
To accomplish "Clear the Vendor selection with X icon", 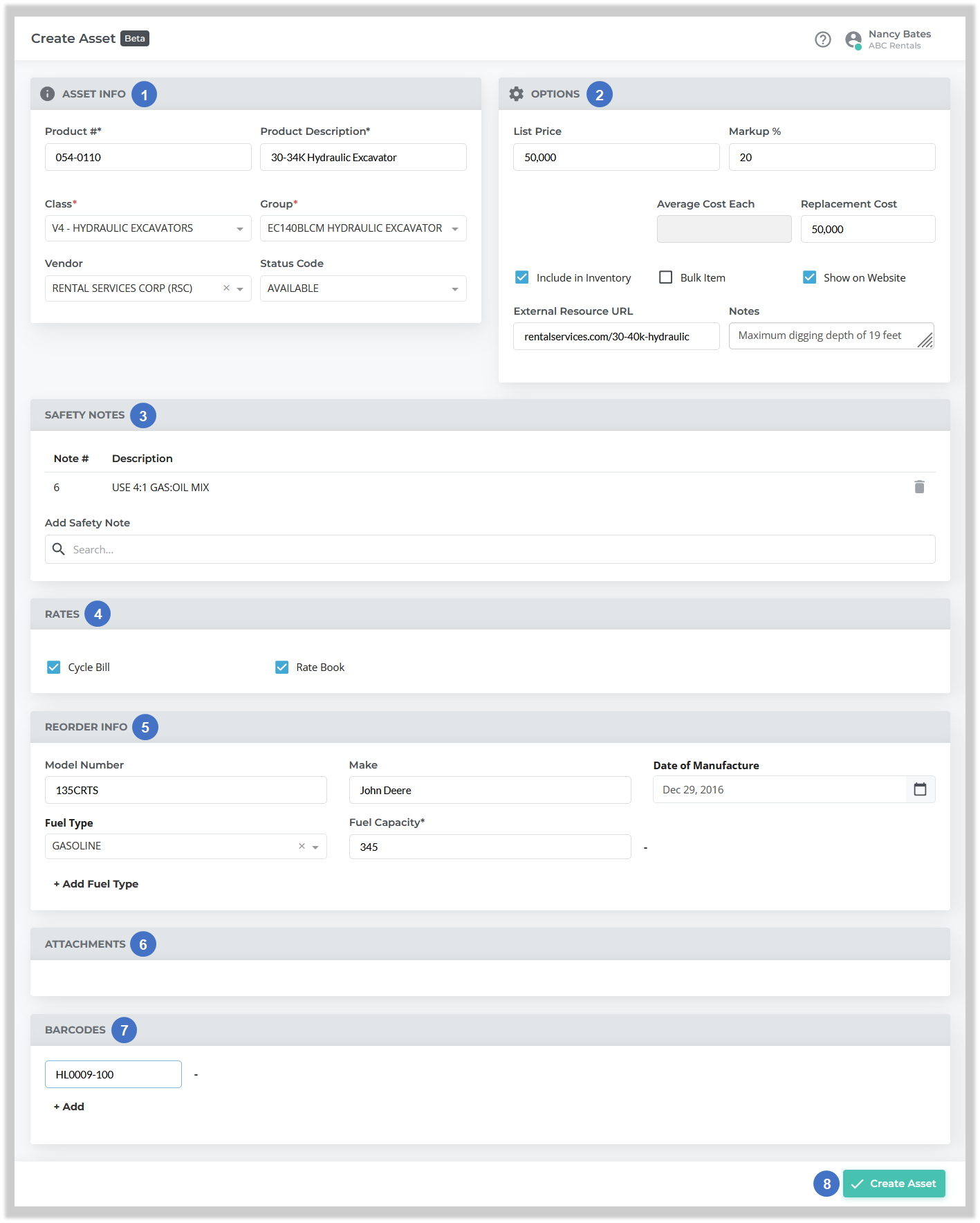I will pyautogui.click(x=226, y=288).
